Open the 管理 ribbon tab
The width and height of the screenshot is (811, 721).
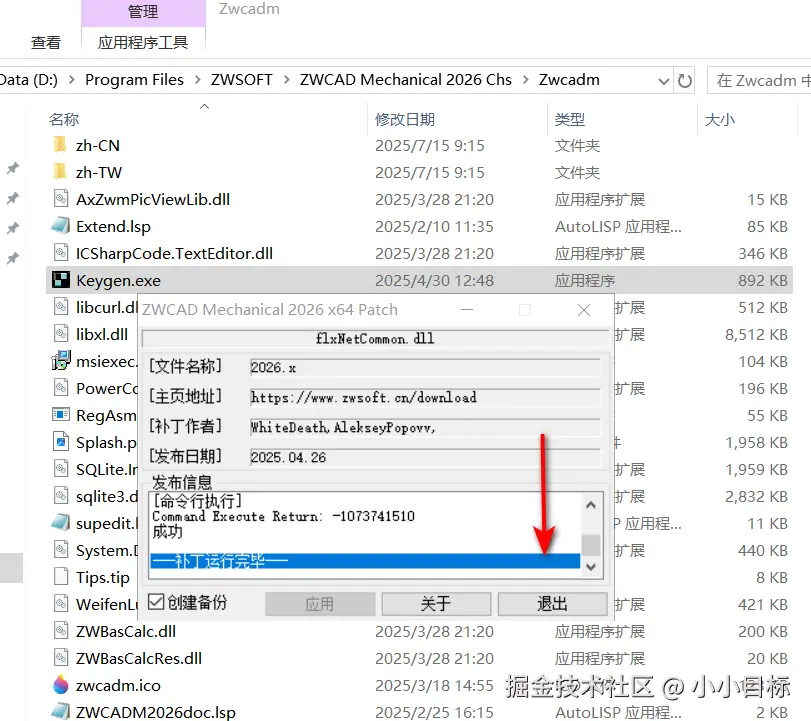(x=143, y=12)
